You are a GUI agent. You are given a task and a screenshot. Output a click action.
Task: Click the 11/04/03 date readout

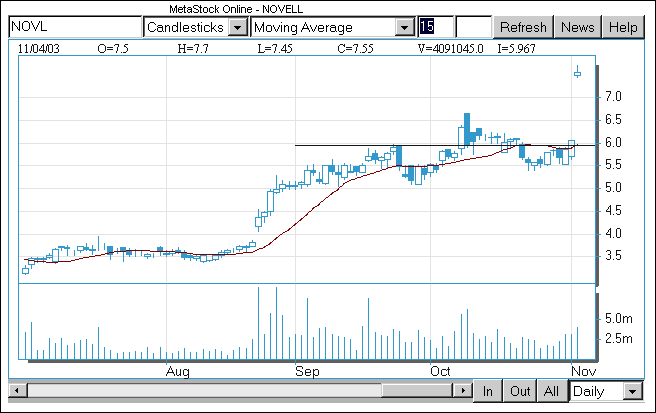tap(38, 49)
